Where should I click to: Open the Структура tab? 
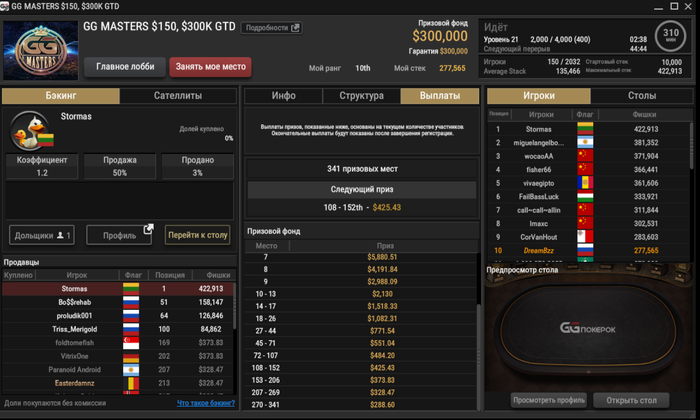[x=361, y=96]
